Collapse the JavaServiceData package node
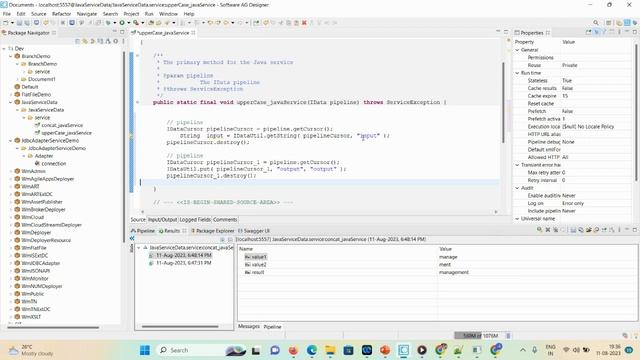640x360 pixels. pyautogui.click(x=11, y=102)
